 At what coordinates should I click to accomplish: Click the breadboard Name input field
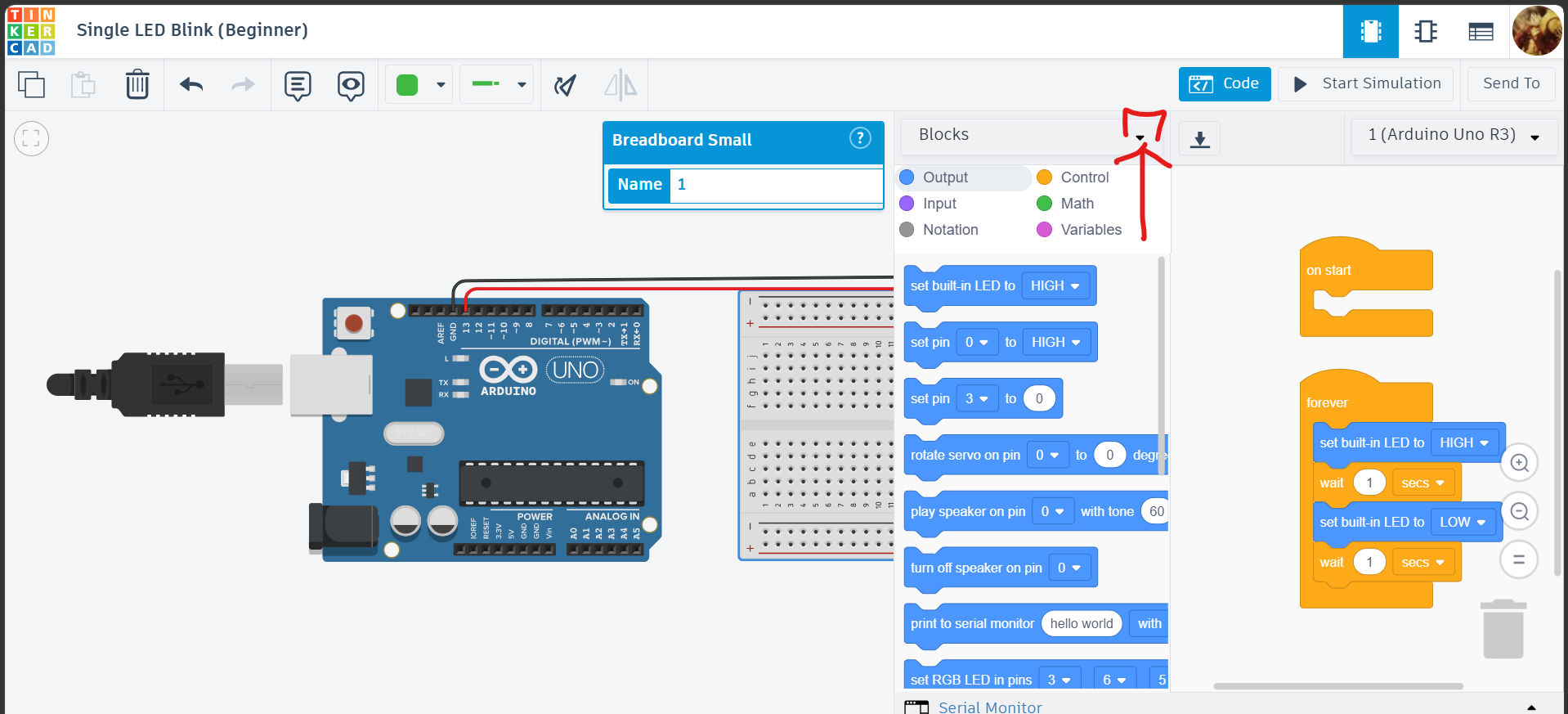[775, 185]
